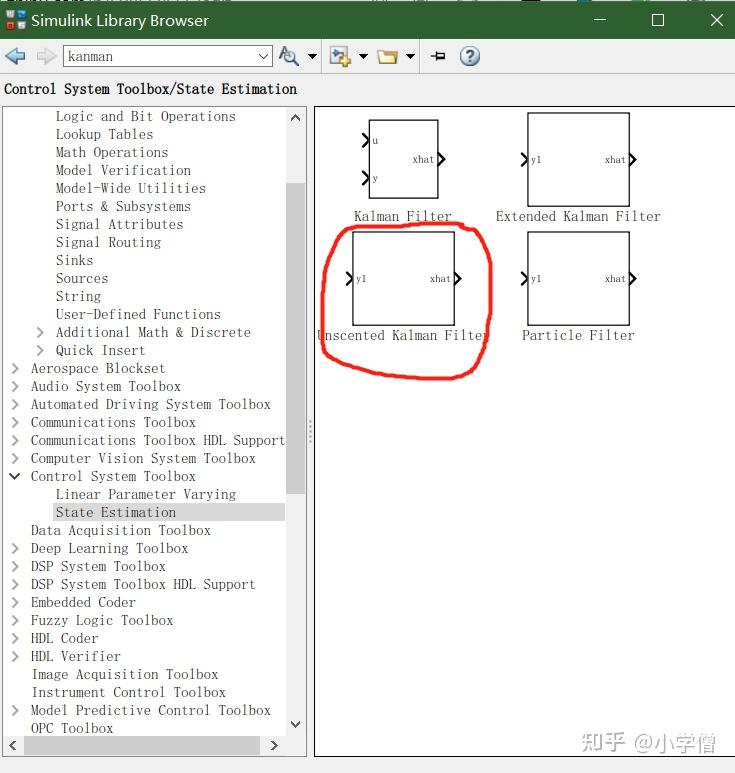The image size is (735, 773).
Task: Select Sinks in the library tree
Action: [74, 260]
